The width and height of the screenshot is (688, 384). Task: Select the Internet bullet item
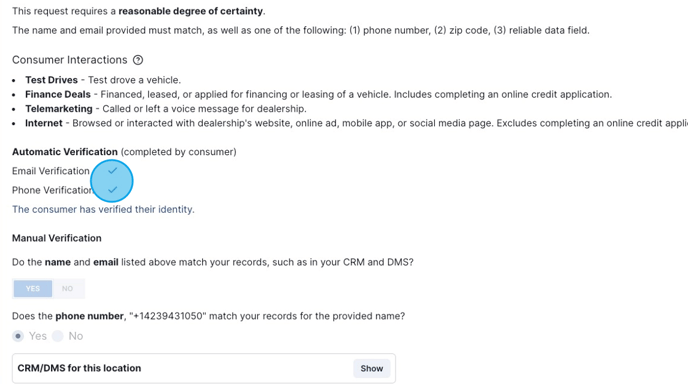356,123
